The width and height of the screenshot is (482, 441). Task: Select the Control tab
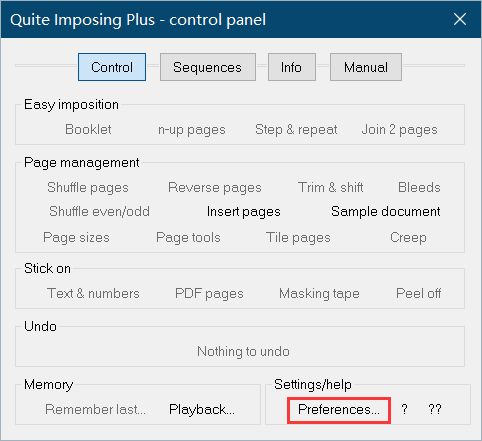point(112,67)
